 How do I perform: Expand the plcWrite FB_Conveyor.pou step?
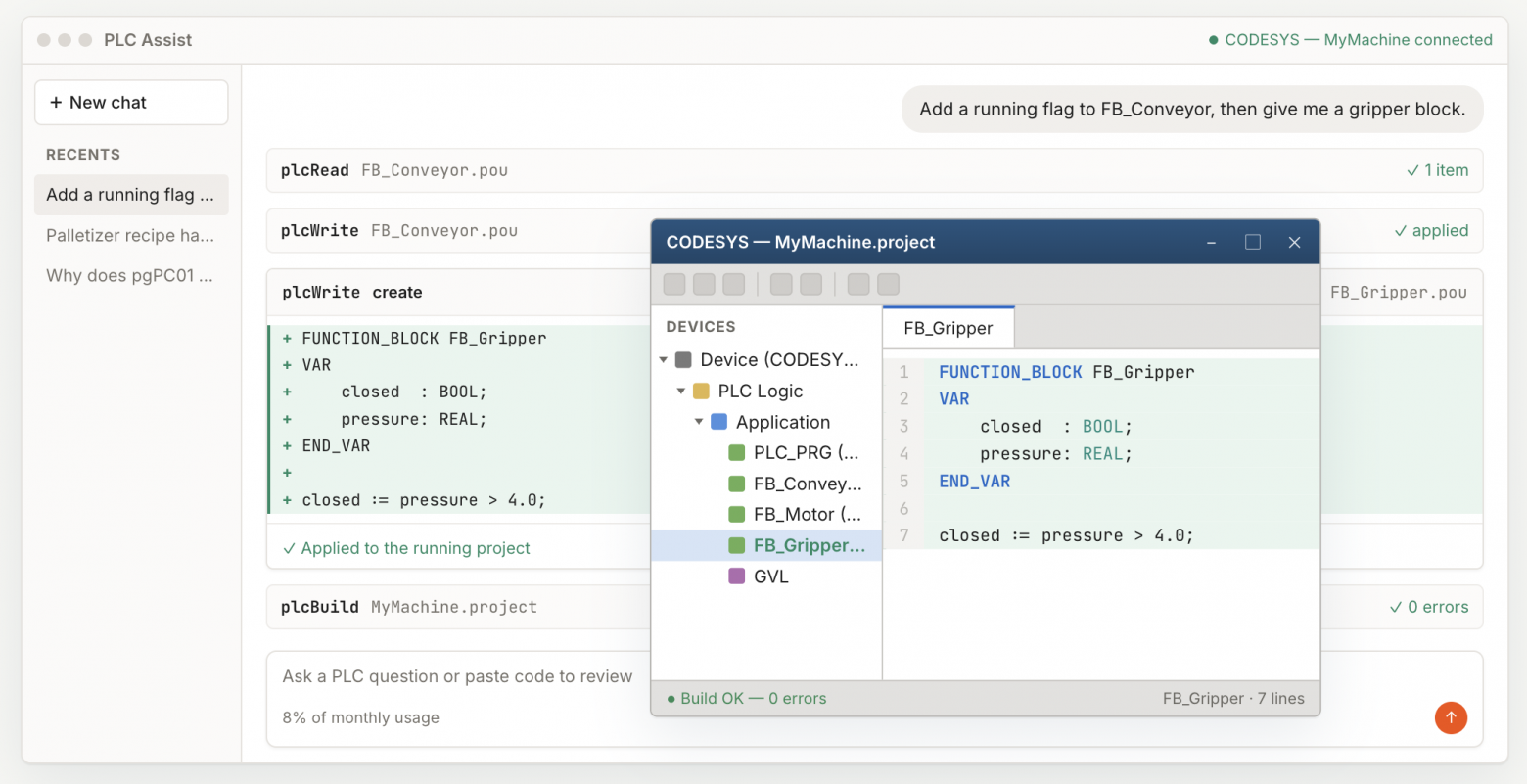(458, 231)
